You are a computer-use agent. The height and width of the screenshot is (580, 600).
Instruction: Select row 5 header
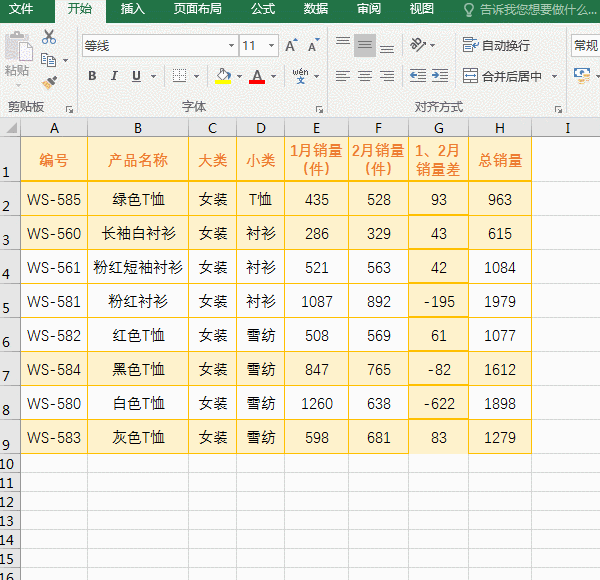coord(10,301)
